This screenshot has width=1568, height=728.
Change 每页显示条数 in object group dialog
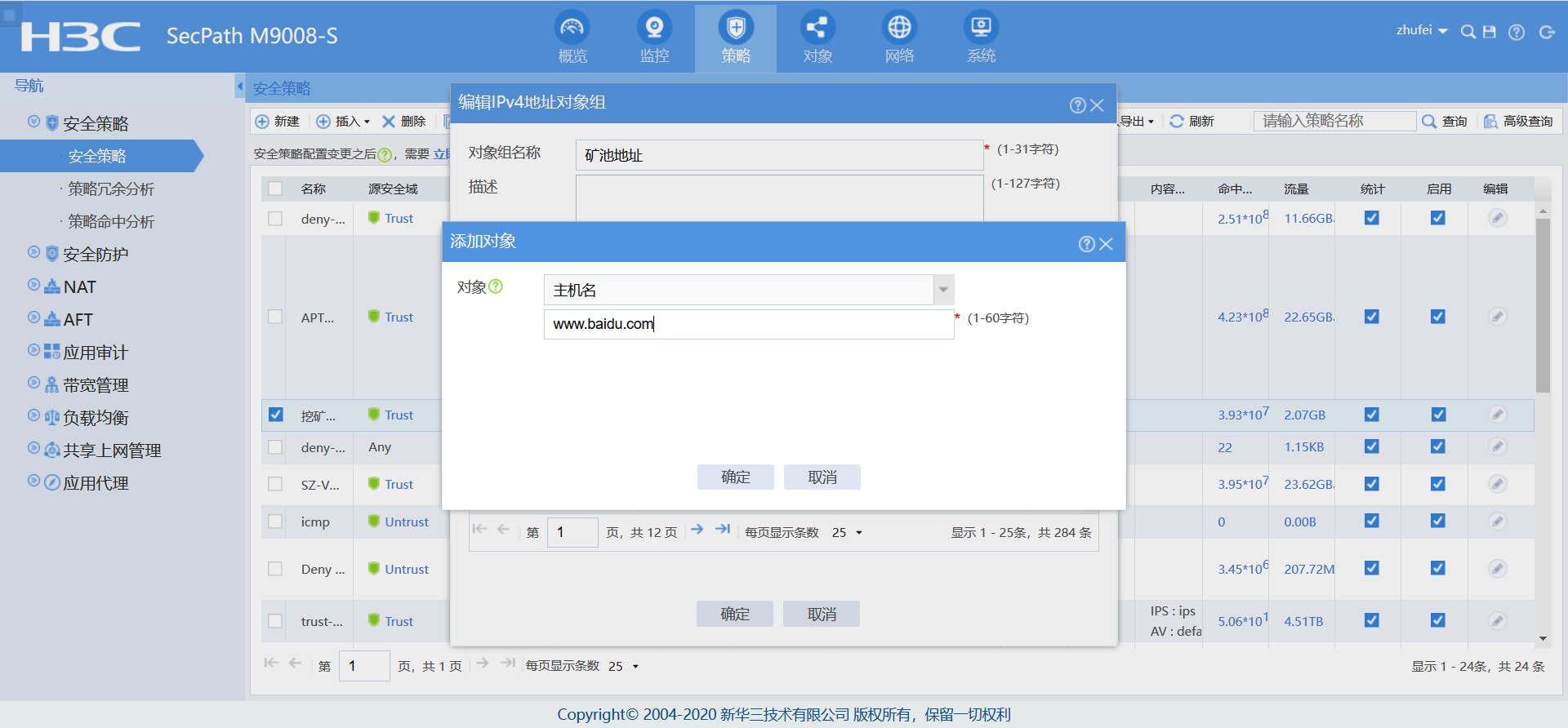coord(847,532)
